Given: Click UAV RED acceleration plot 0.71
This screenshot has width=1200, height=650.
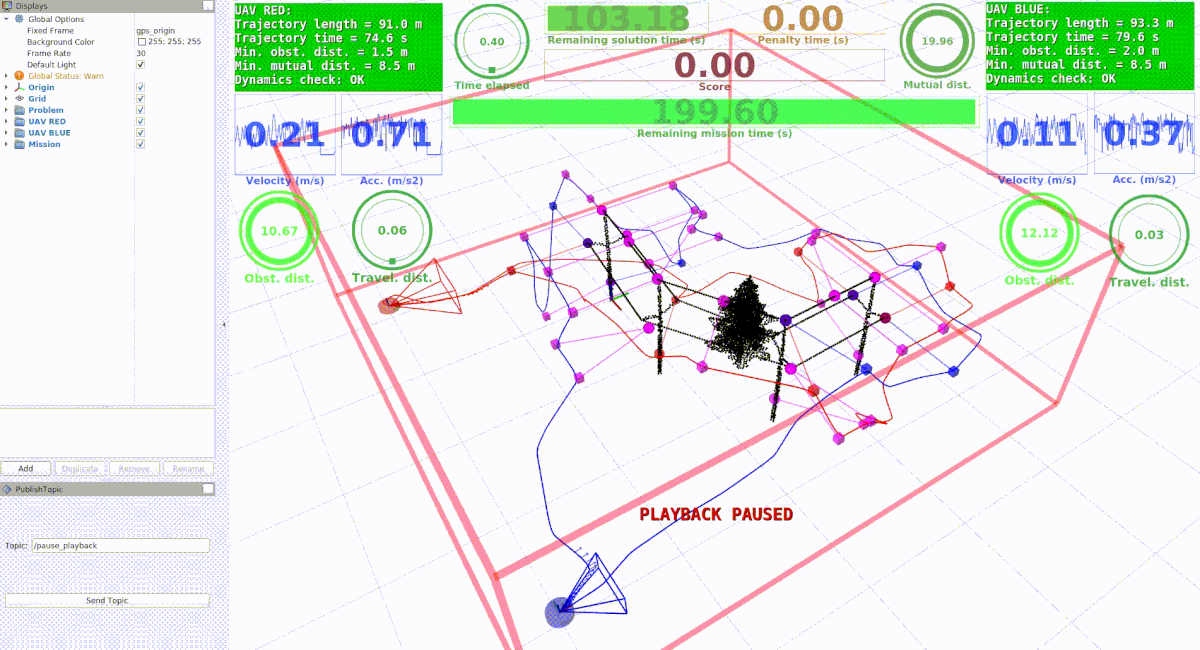Looking at the screenshot, I should 391,135.
